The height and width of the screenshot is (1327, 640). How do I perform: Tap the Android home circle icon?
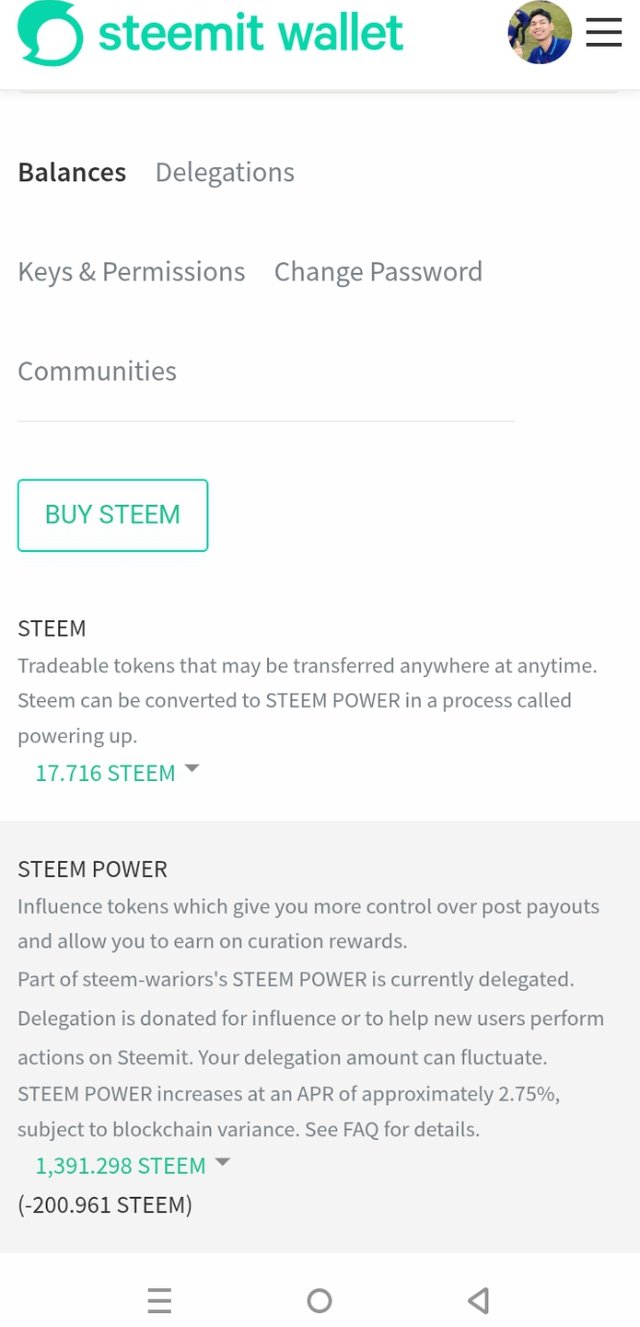(319, 1300)
